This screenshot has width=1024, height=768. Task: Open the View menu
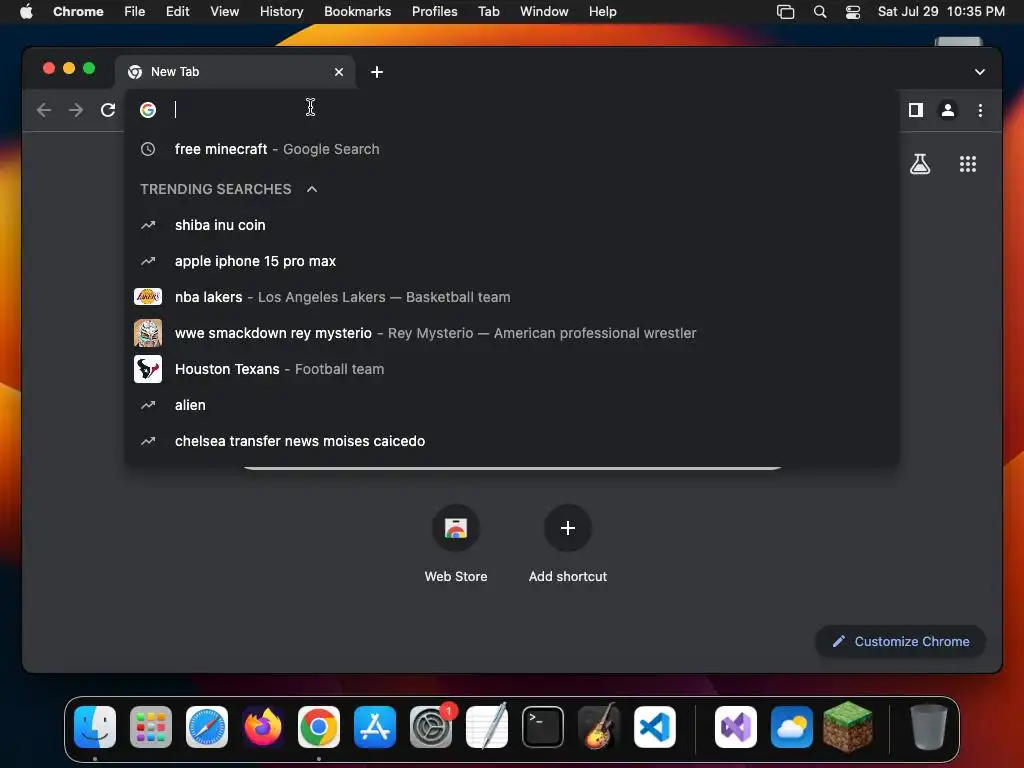pyautogui.click(x=224, y=12)
